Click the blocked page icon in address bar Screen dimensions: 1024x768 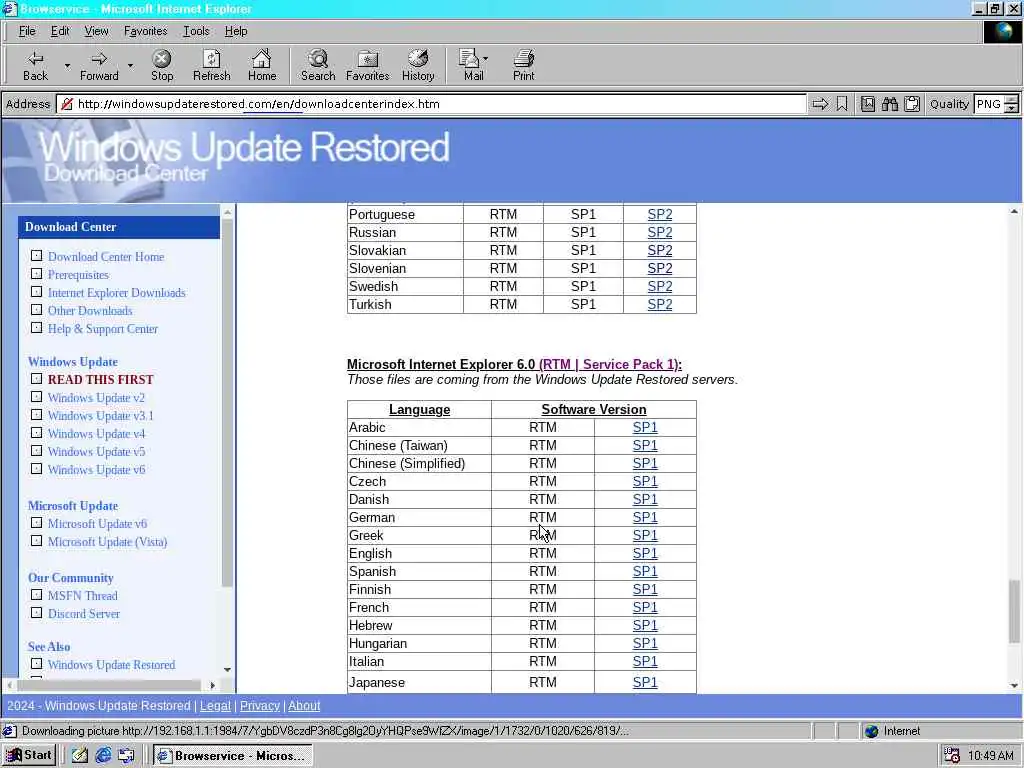tap(66, 104)
